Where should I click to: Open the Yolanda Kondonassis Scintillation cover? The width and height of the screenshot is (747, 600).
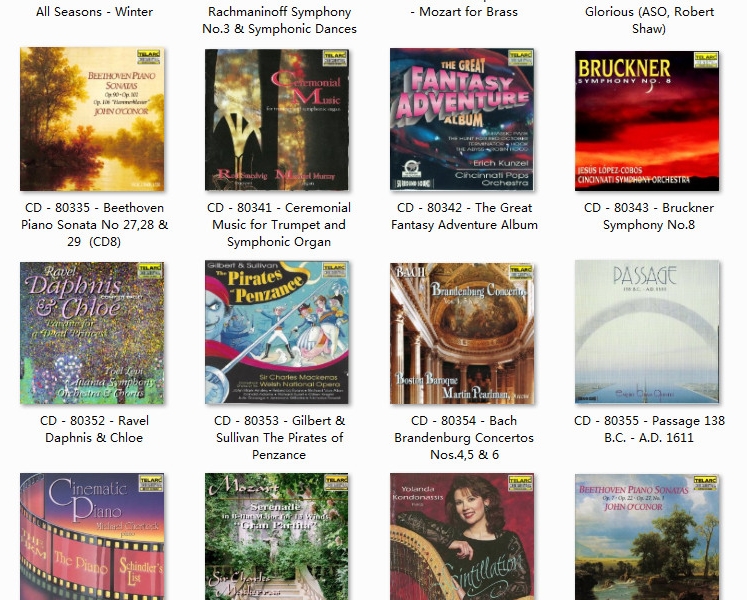point(462,537)
